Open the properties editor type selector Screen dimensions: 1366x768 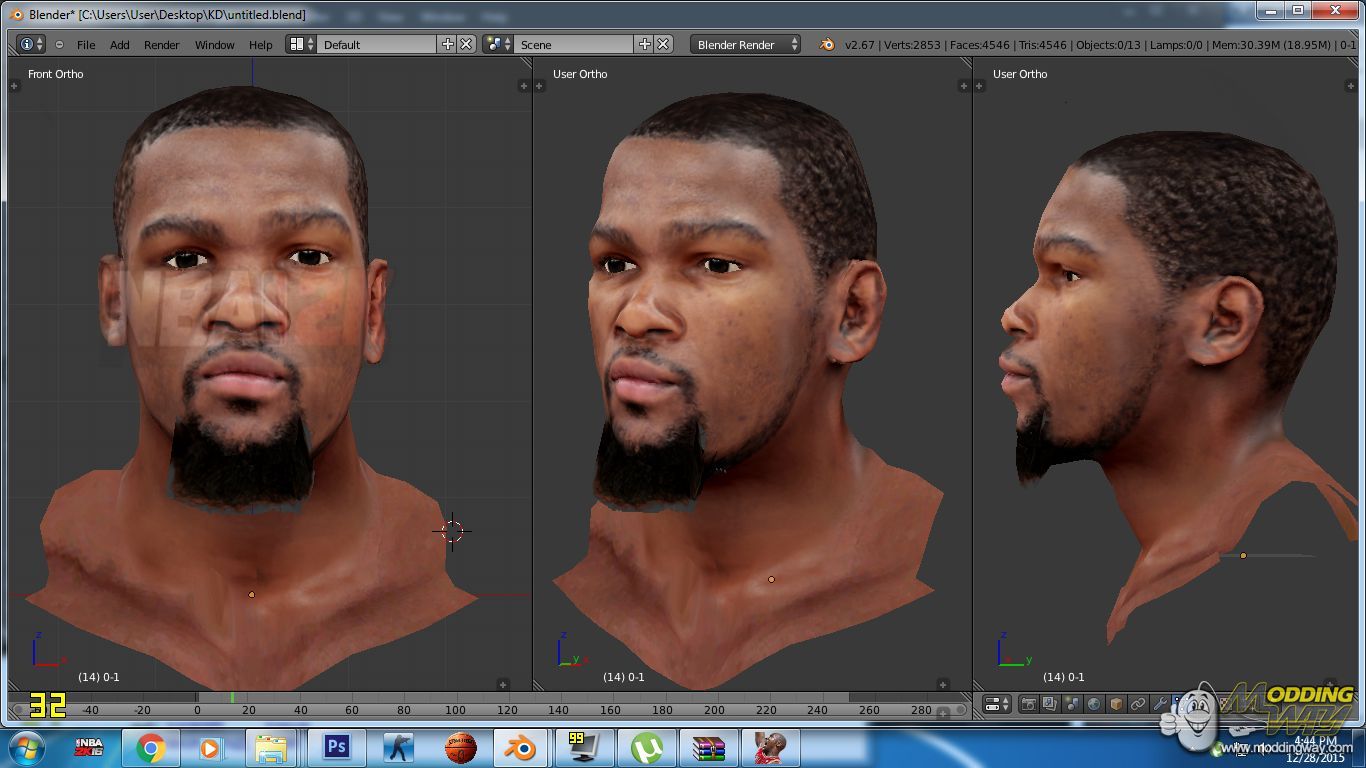point(997,704)
